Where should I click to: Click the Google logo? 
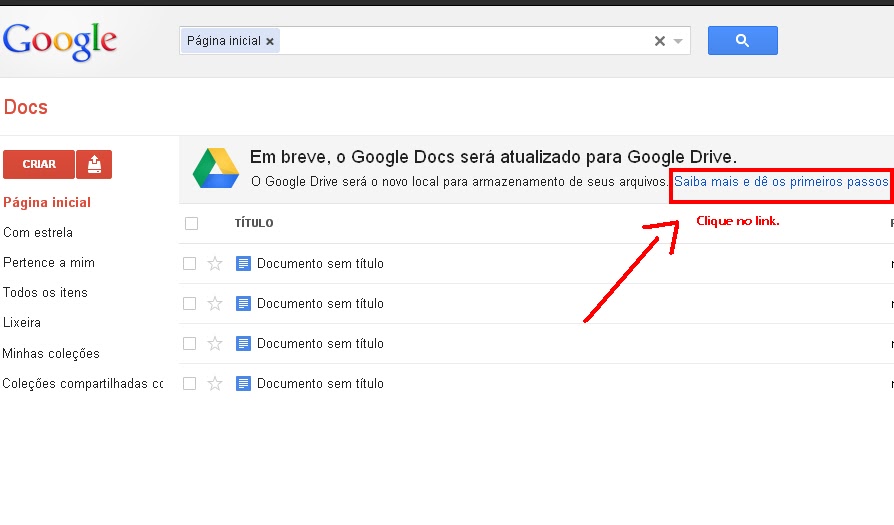click(x=60, y=41)
